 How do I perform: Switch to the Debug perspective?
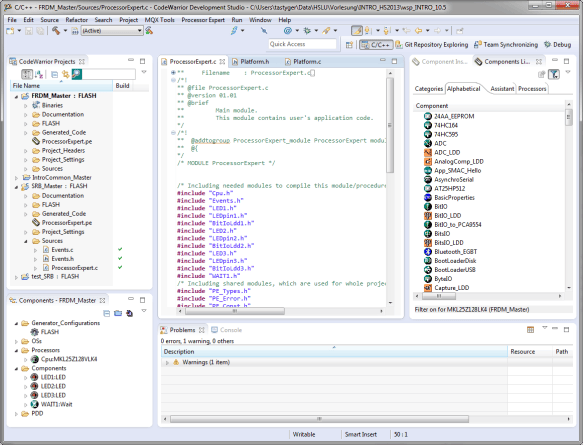point(558,45)
